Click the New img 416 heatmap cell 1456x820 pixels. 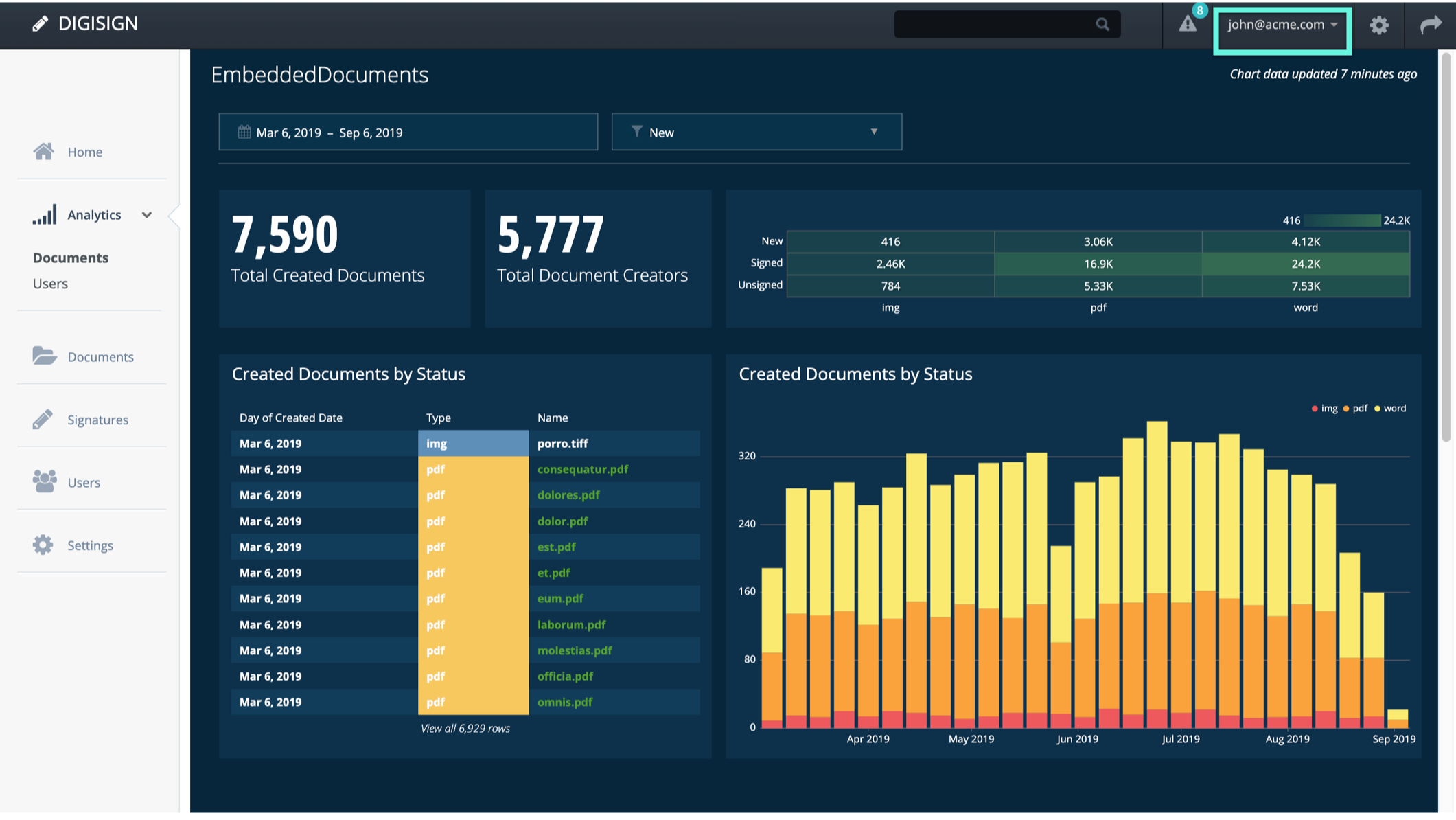(890, 242)
